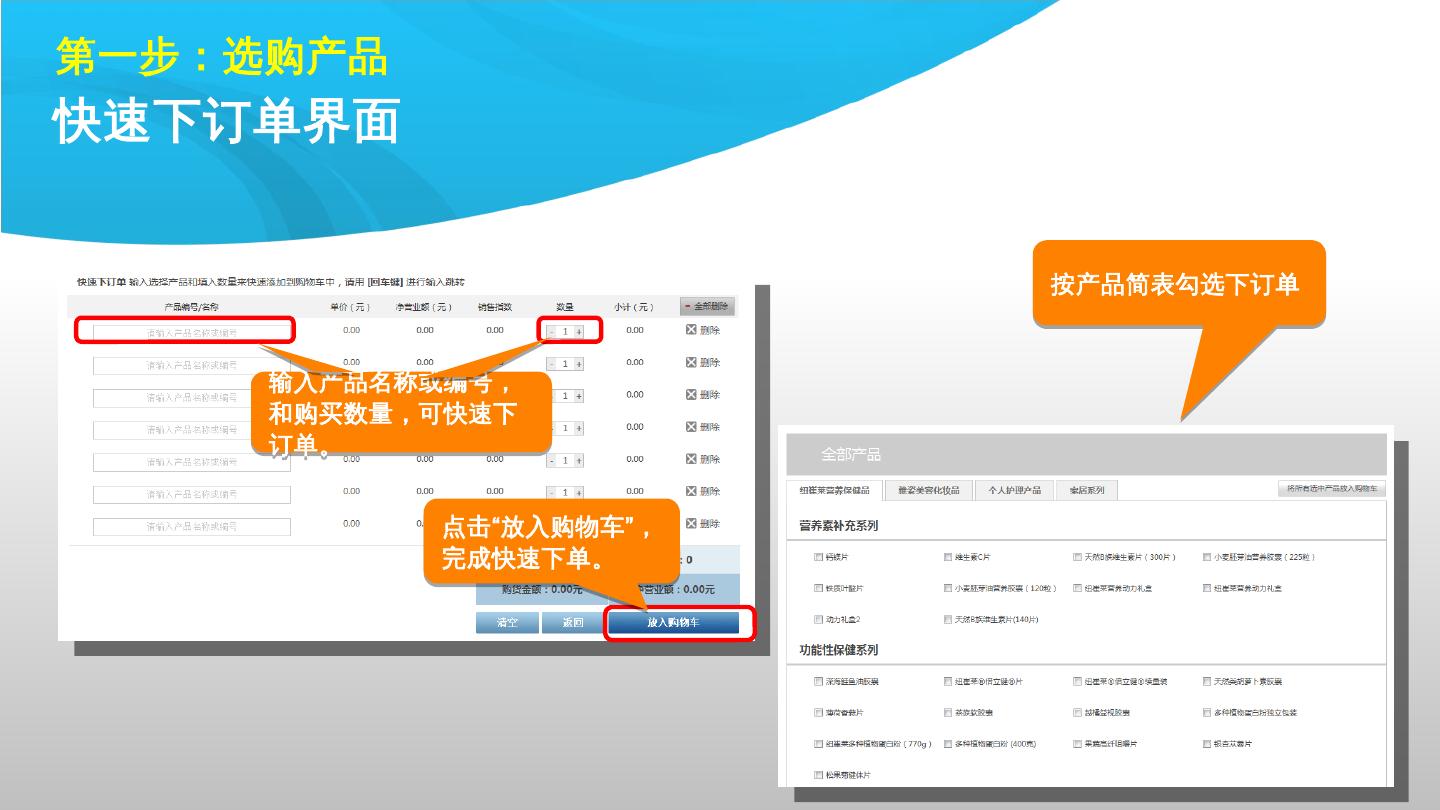
Task: Click the 放入购物车 button
Action: [673, 622]
